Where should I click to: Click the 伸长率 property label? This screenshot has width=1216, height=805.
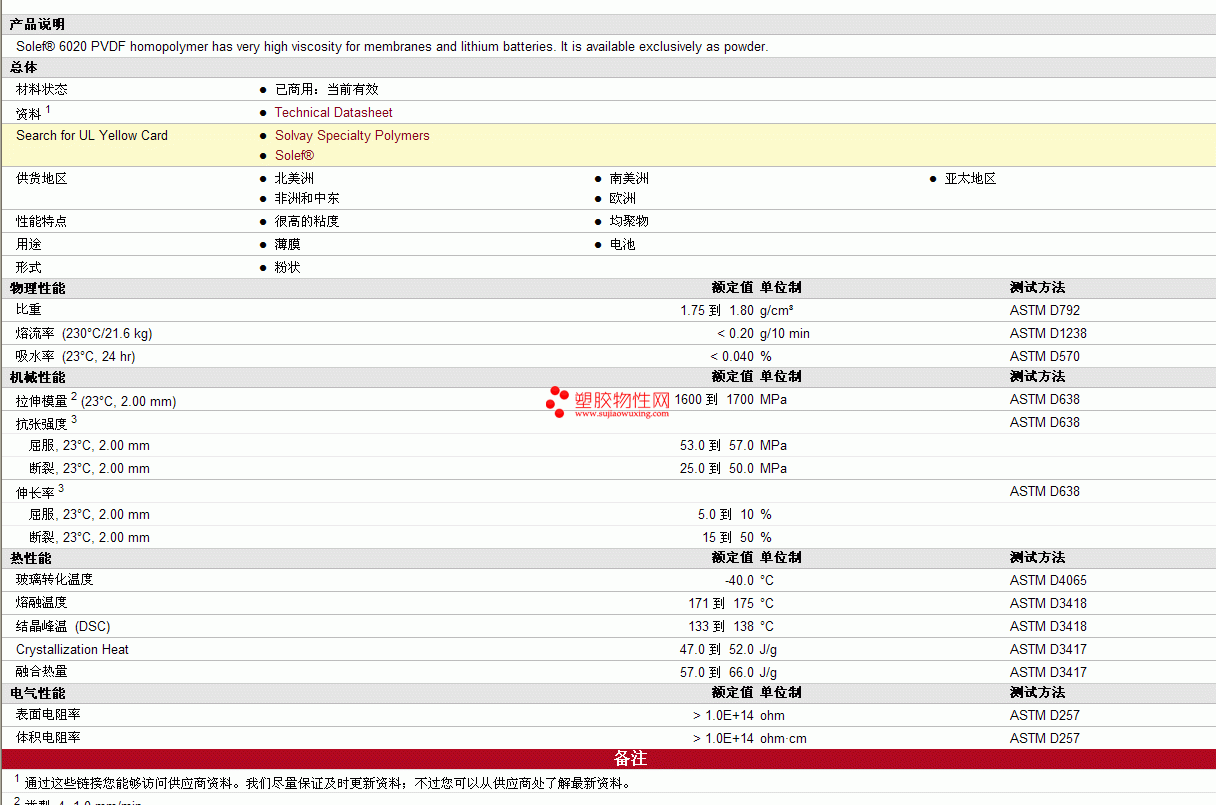[35, 493]
